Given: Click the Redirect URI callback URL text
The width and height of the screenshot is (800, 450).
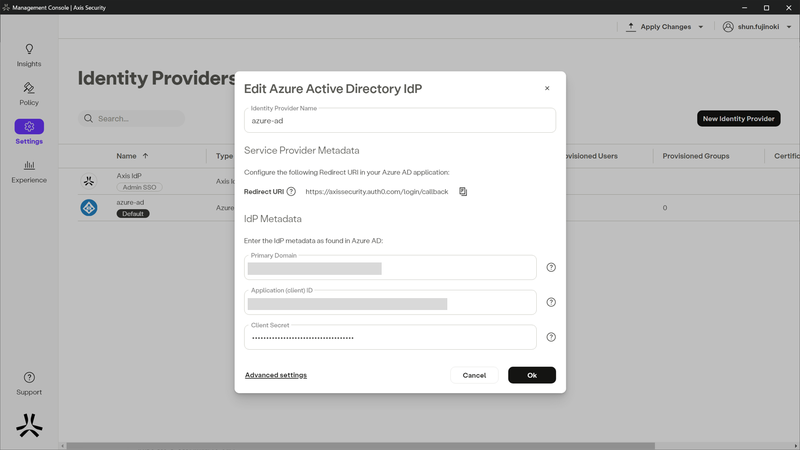Looking at the screenshot, I should tap(377, 191).
